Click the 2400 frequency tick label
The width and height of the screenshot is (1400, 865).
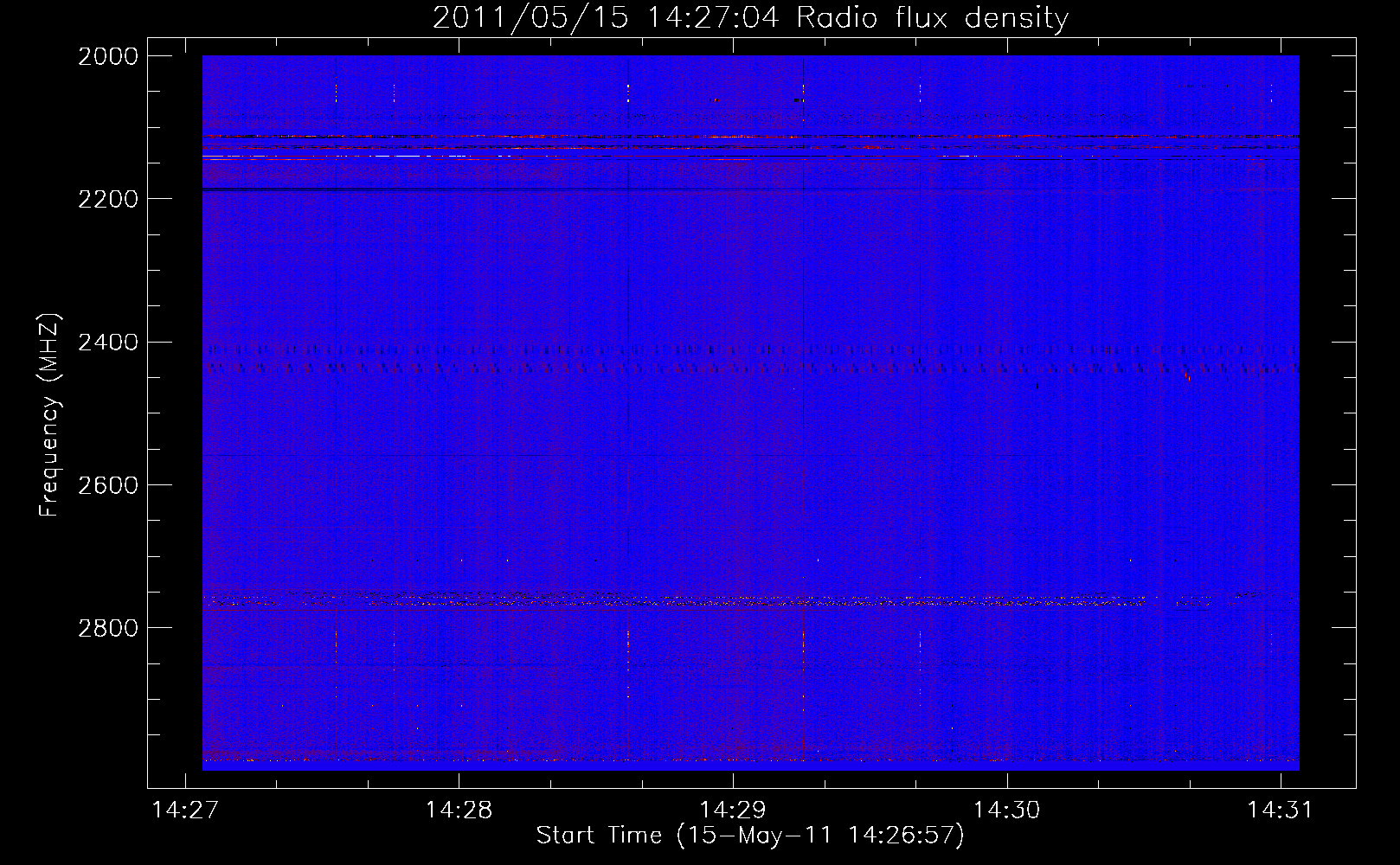pyautogui.click(x=108, y=343)
